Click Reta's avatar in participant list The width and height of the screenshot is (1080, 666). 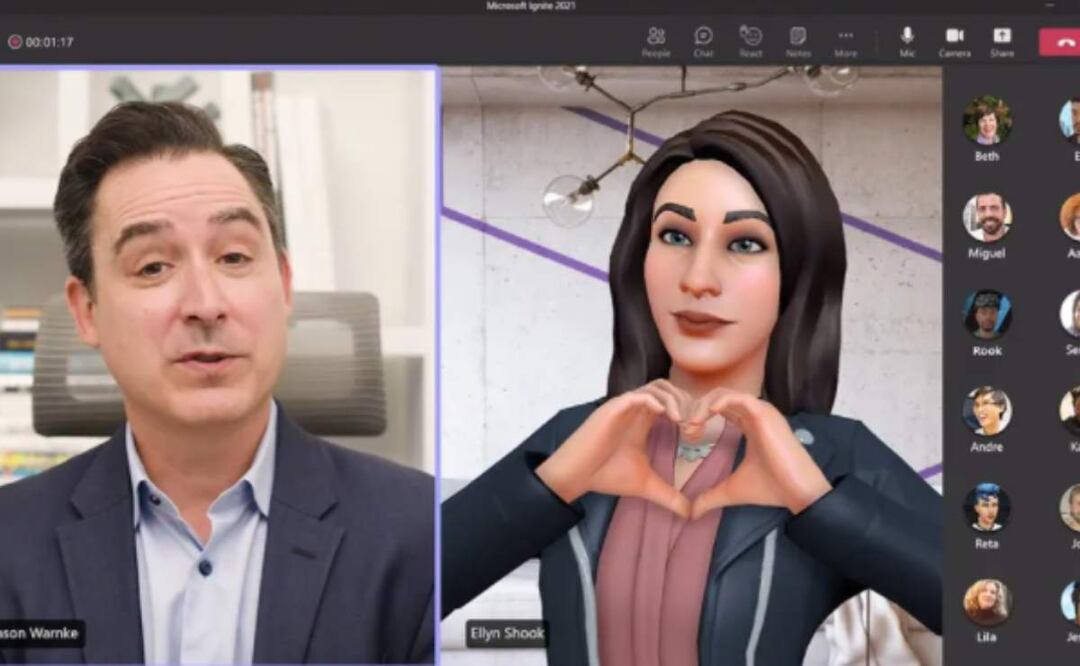pos(986,507)
